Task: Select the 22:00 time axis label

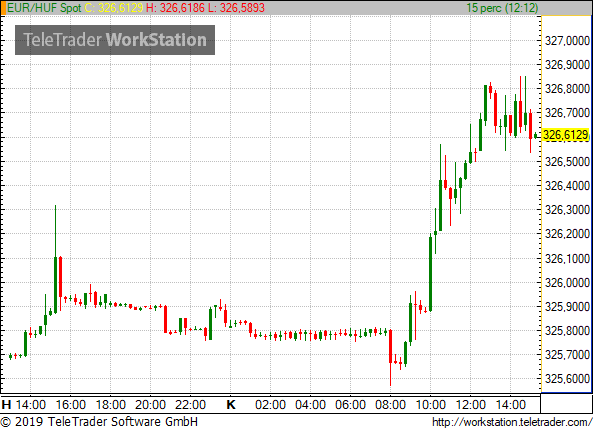Action: 190,405
